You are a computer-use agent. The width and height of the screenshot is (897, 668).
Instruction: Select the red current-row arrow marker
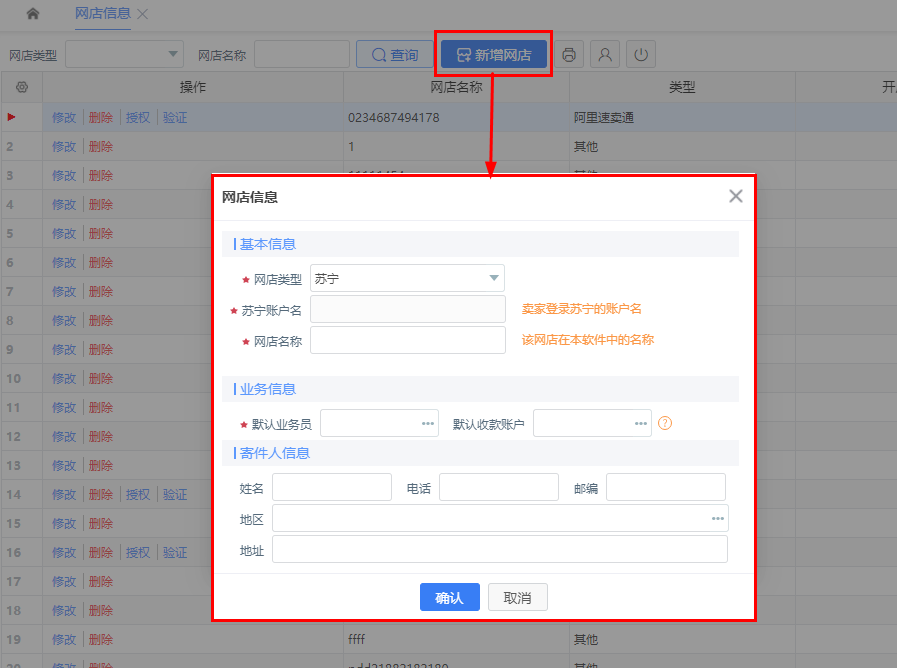click(11, 117)
